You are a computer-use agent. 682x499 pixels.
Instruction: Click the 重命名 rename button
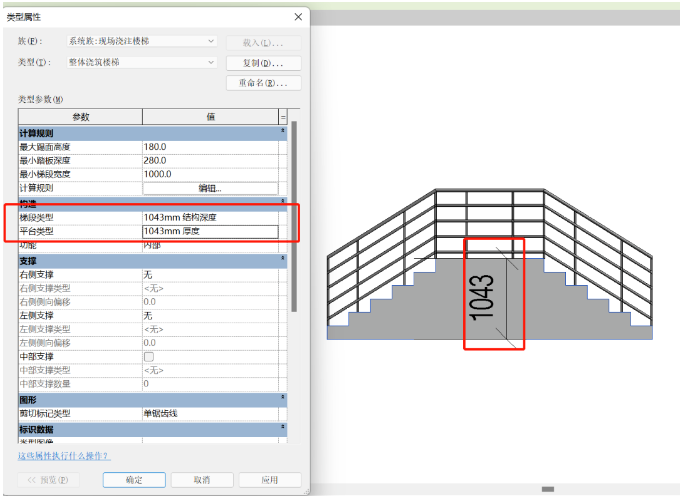coord(263,83)
